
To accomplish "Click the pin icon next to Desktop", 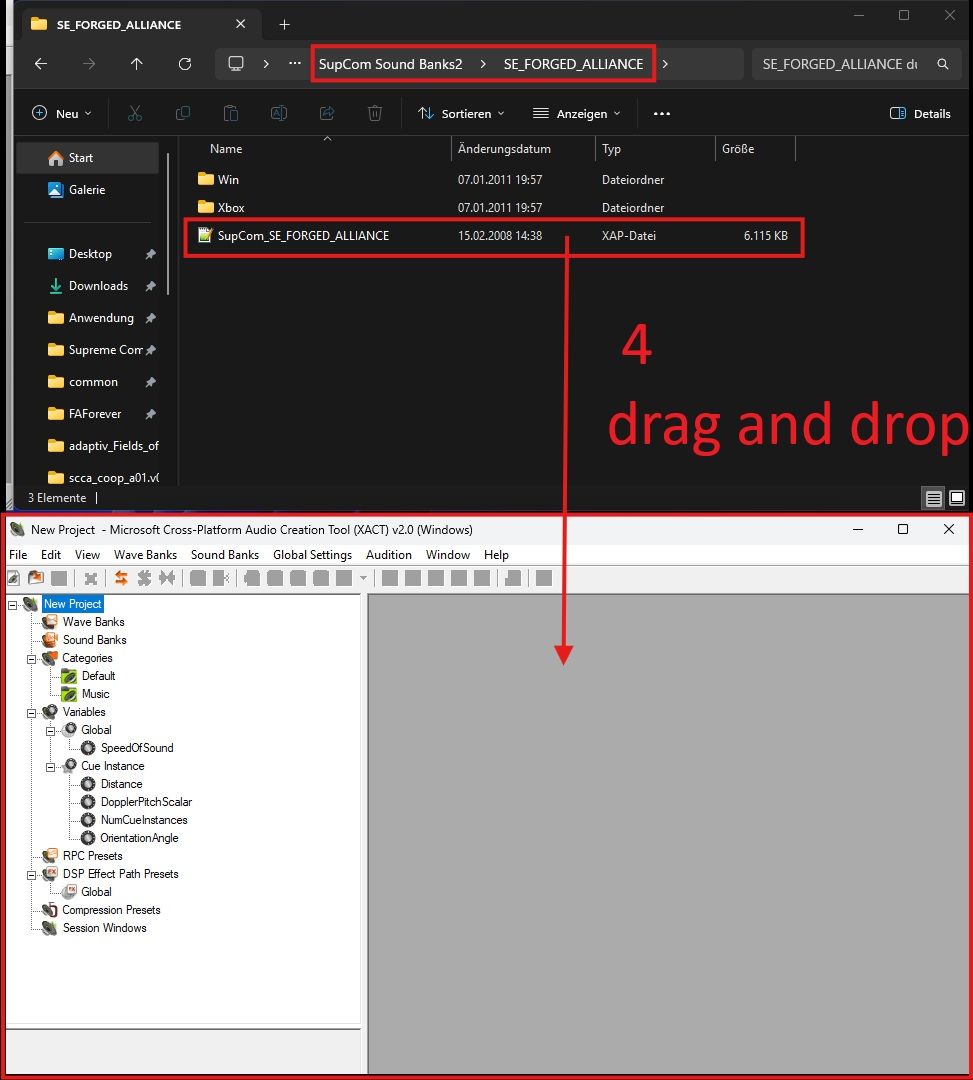I will point(151,254).
